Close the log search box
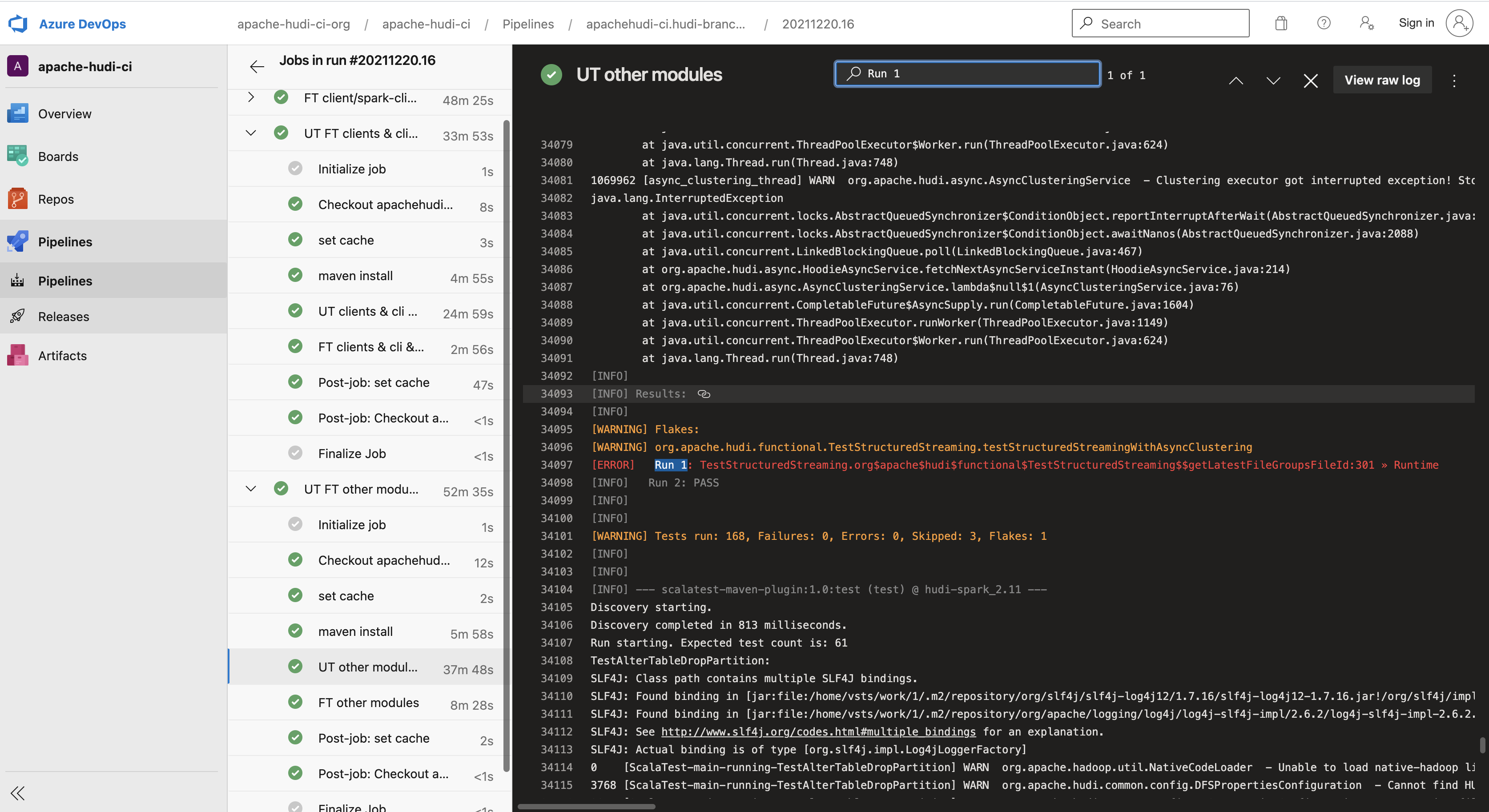 pyautogui.click(x=1310, y=80)
